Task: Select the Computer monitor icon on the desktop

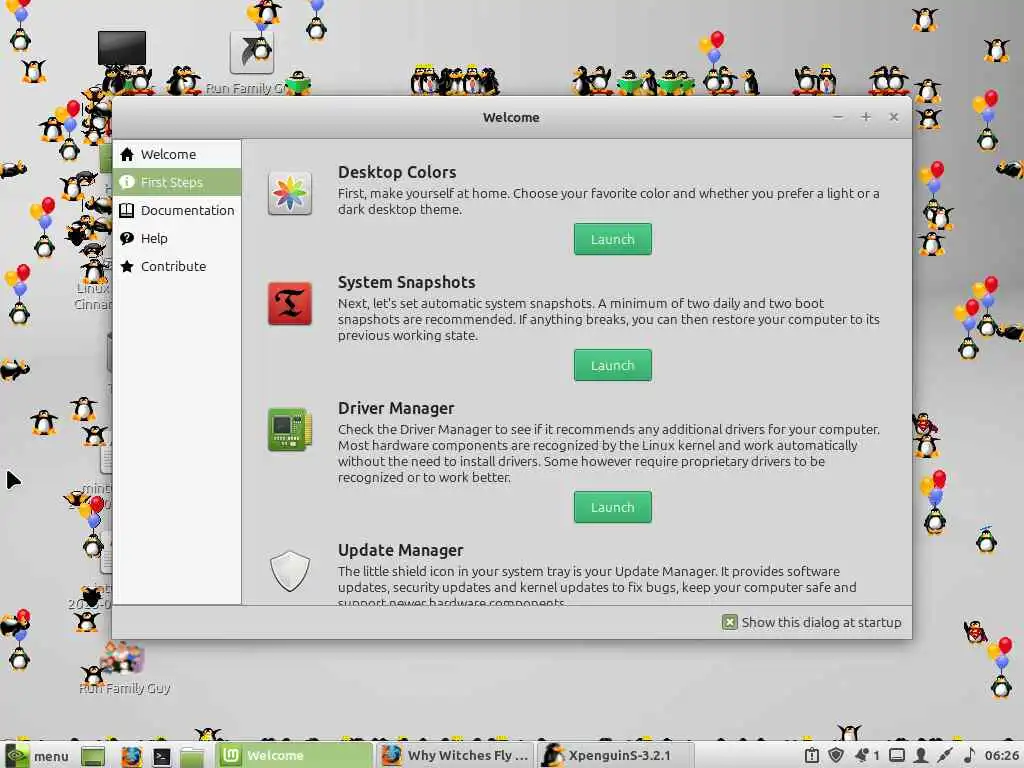Action: point(122,49)
